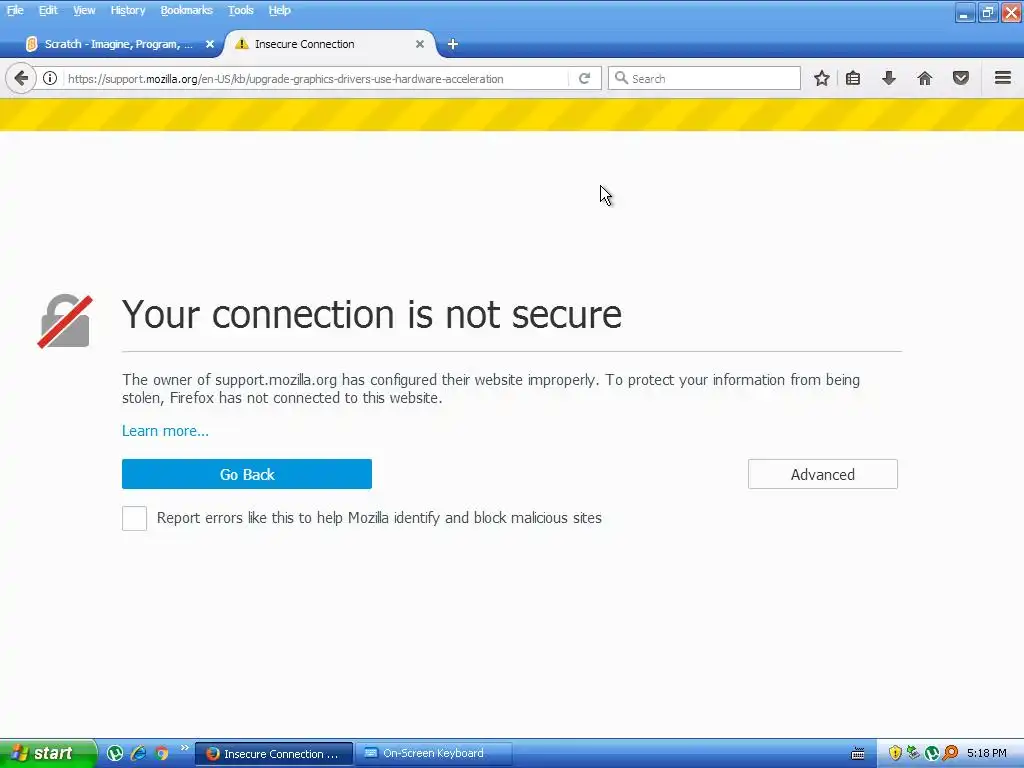Launch Chrome from quick launch

coord(161,754)
